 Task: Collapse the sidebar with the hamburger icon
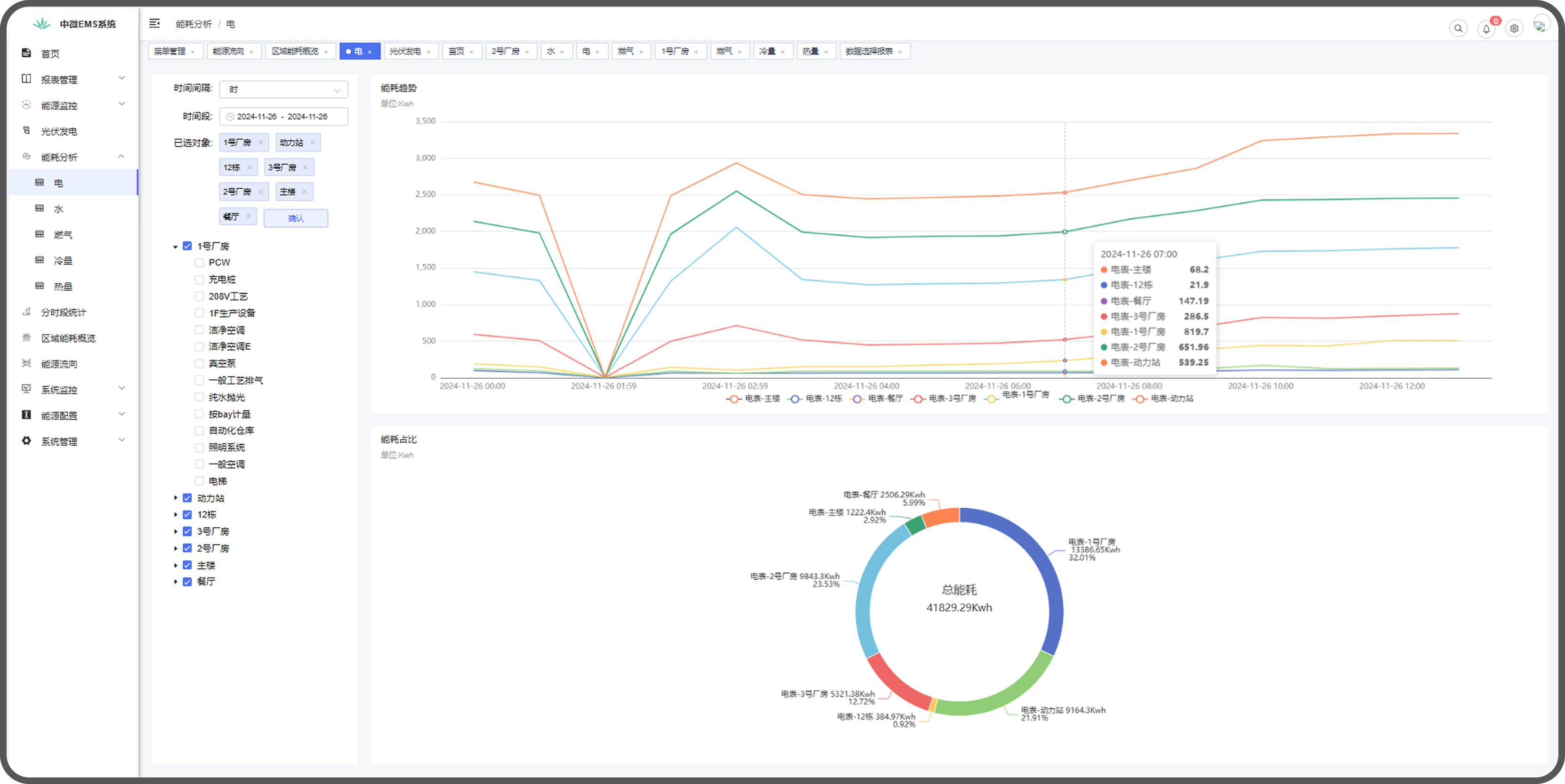tap(154, 23)
